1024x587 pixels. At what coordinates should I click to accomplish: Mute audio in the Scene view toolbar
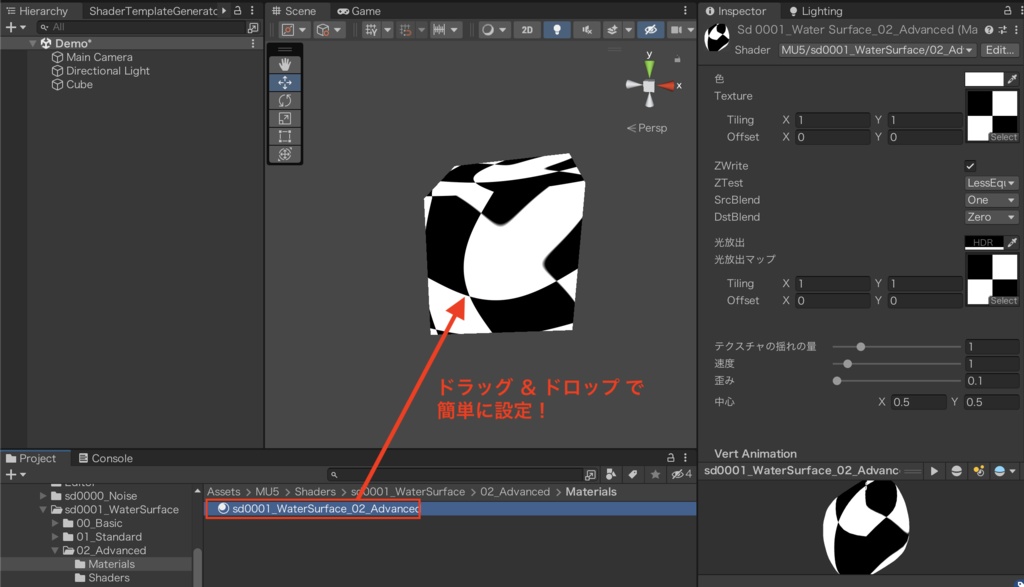[587, 30]
